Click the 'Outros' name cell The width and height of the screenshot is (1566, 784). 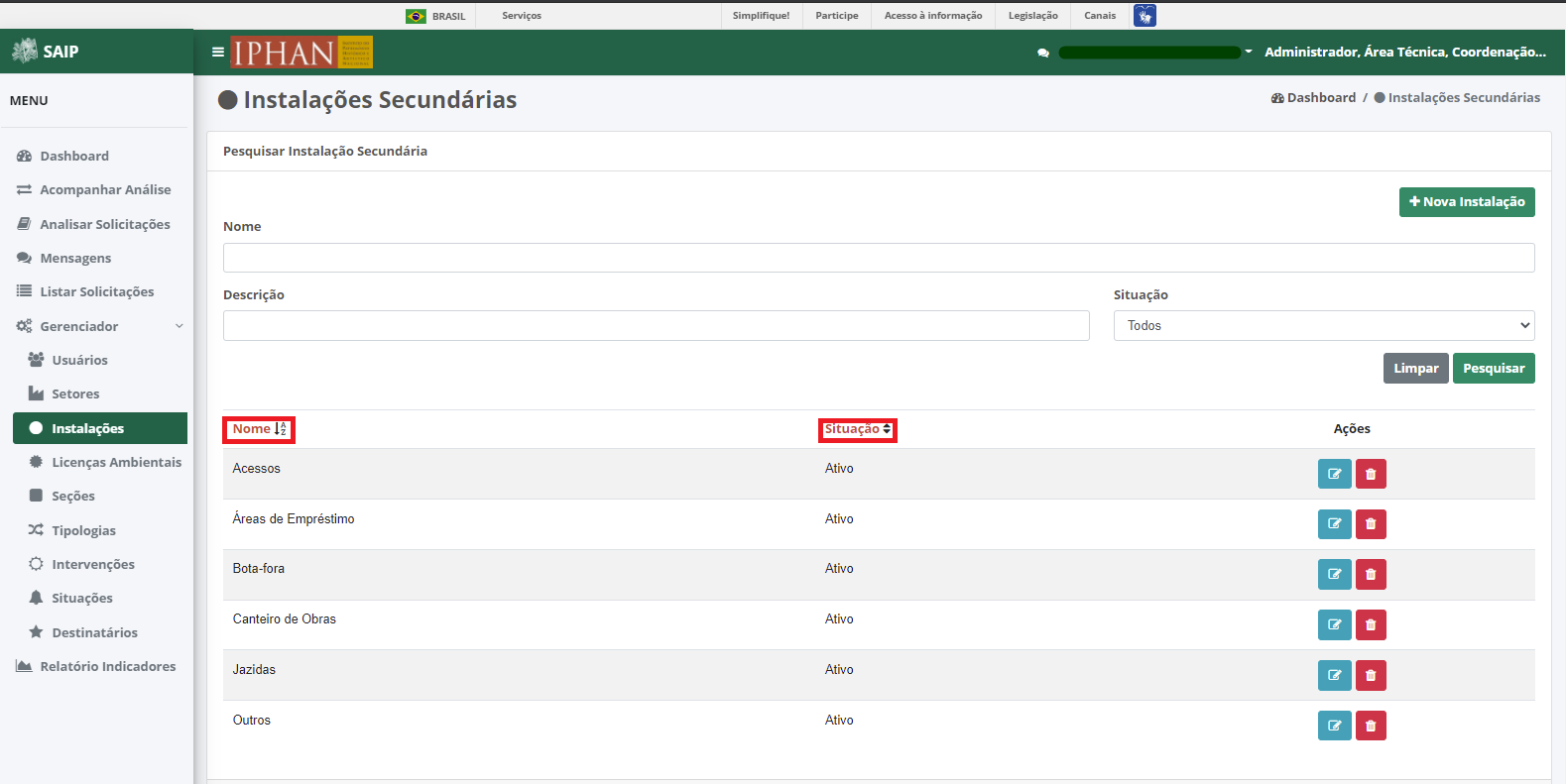(x=252, y=720)
